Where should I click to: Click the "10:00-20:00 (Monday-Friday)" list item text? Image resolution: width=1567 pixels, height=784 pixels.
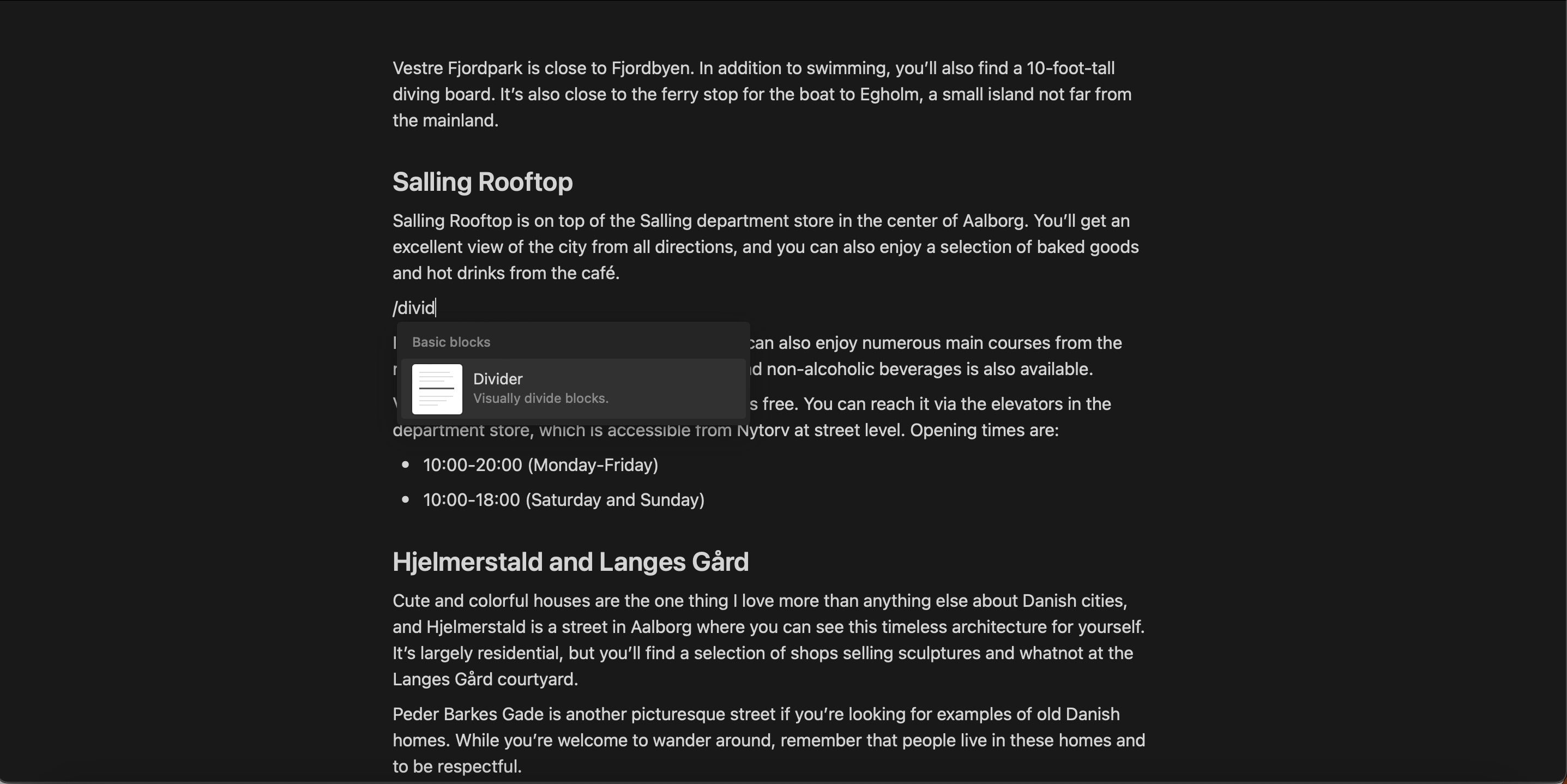[x=540, y=465]
